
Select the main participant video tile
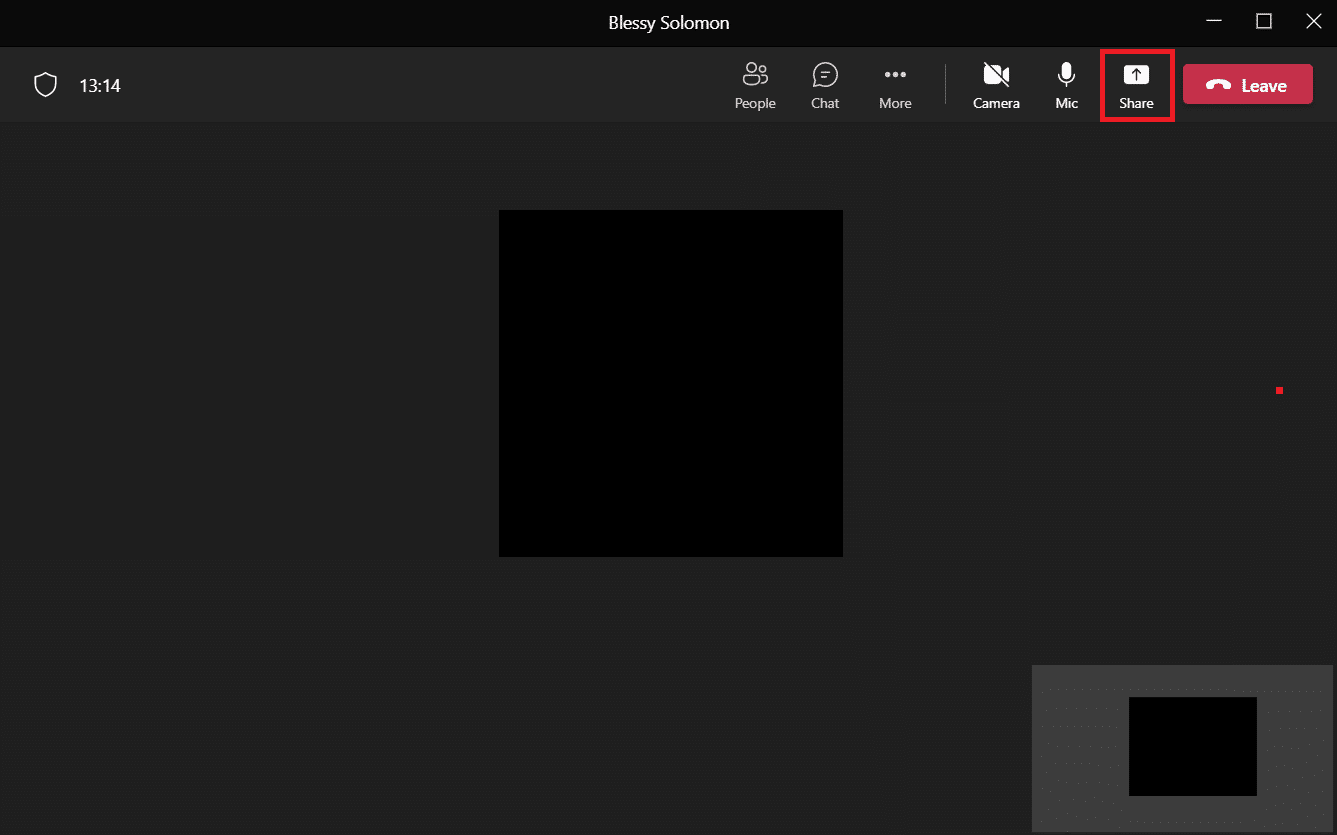click(671, 383)
